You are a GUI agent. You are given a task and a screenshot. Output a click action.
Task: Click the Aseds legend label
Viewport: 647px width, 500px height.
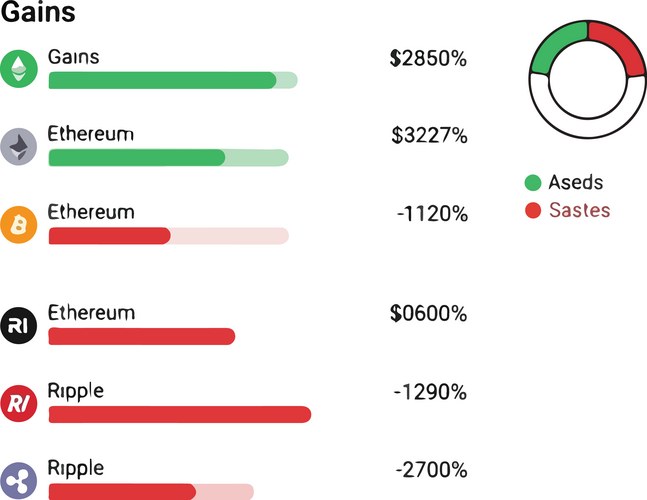coord(576,183)
